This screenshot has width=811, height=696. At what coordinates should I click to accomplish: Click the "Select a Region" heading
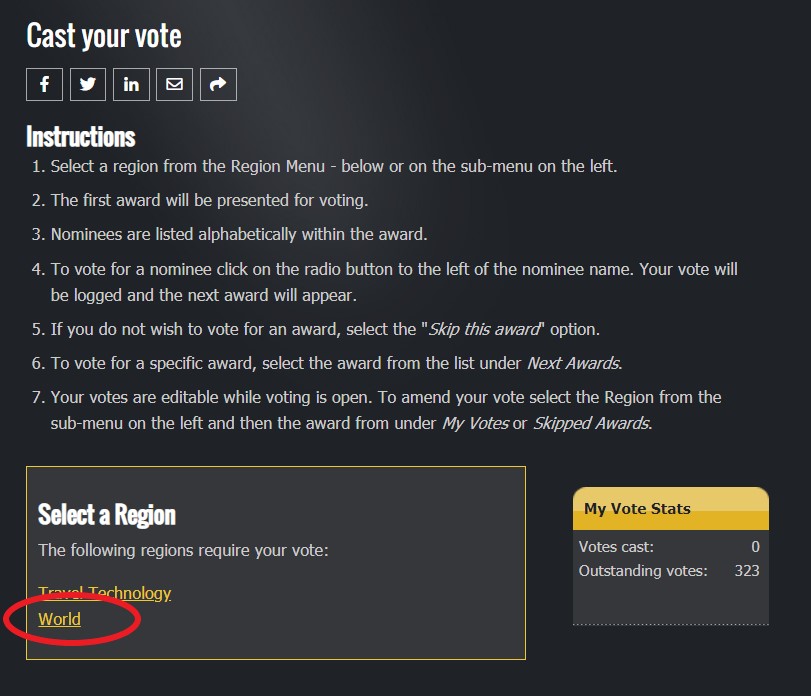[106, 514]
